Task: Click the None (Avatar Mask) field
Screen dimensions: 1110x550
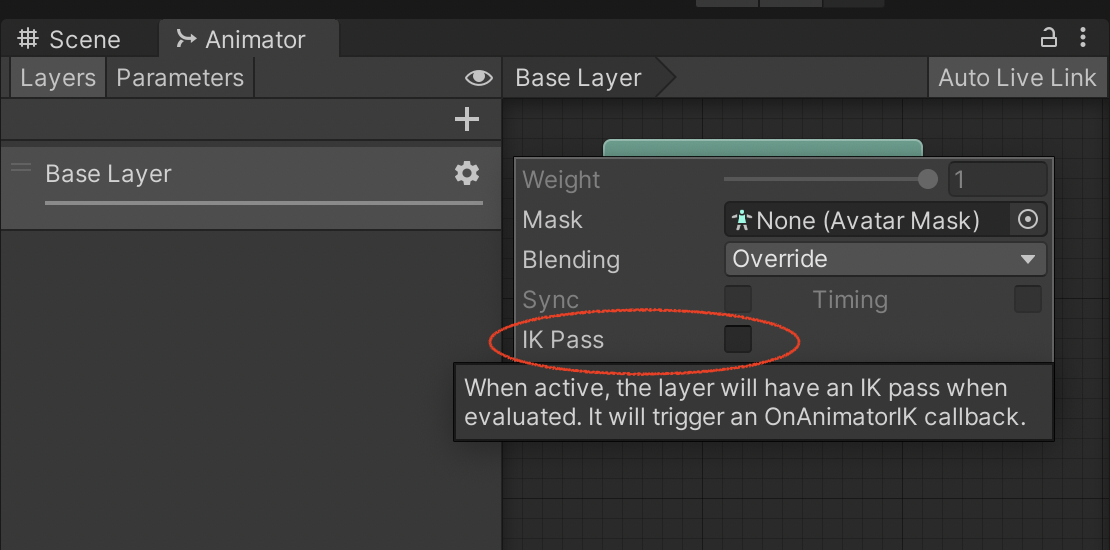Action: [x=867, y=220]
